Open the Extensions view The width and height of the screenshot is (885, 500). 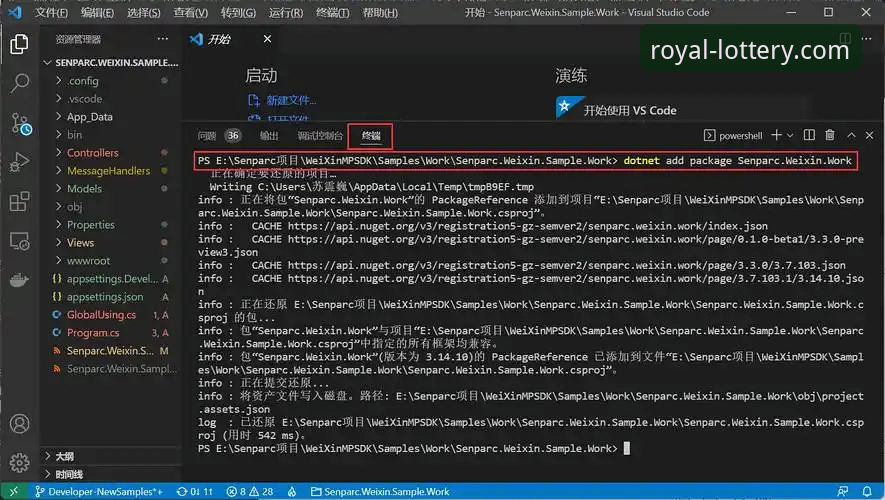(19, 201)
